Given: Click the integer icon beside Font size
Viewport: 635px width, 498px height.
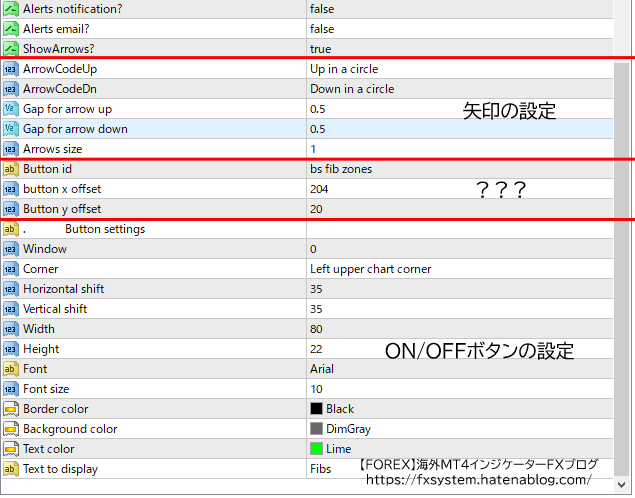Looking at the screenshot, I should 11,389.
